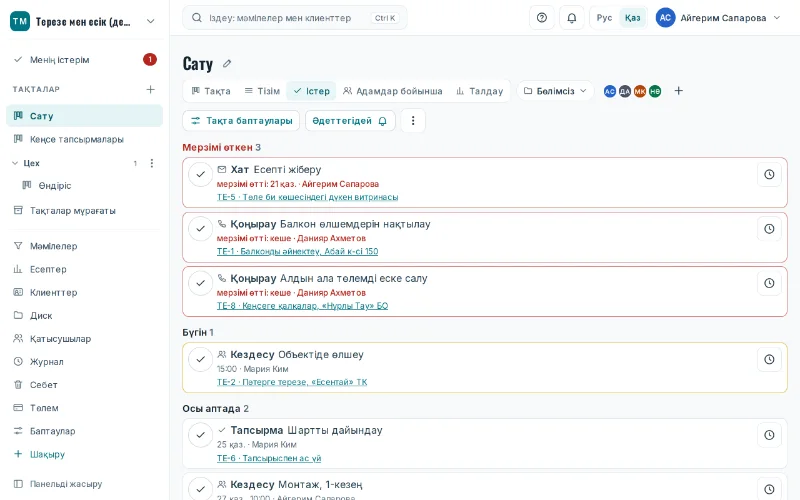Open Диск in sidebar
Image resolution: width=800 pixels, height=500 pixels.
(x=84, y=315)
